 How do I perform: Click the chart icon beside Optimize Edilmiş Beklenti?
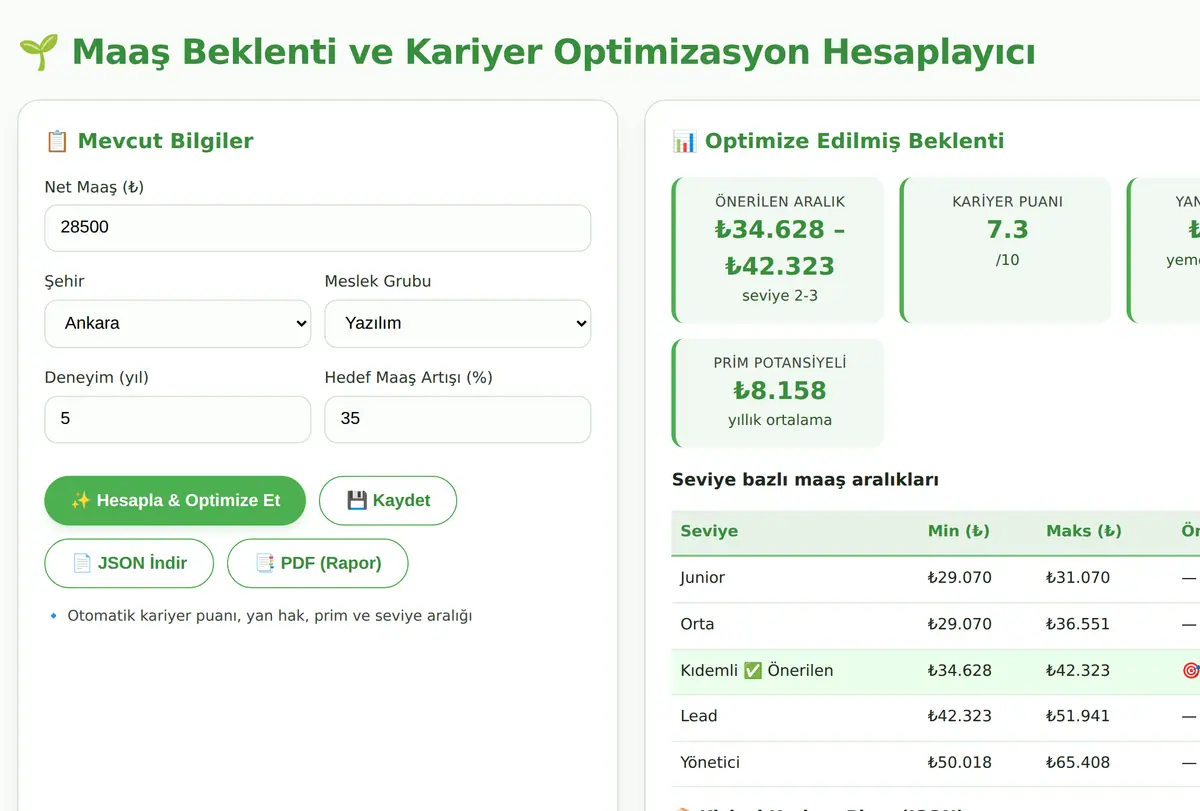(685, 141)
